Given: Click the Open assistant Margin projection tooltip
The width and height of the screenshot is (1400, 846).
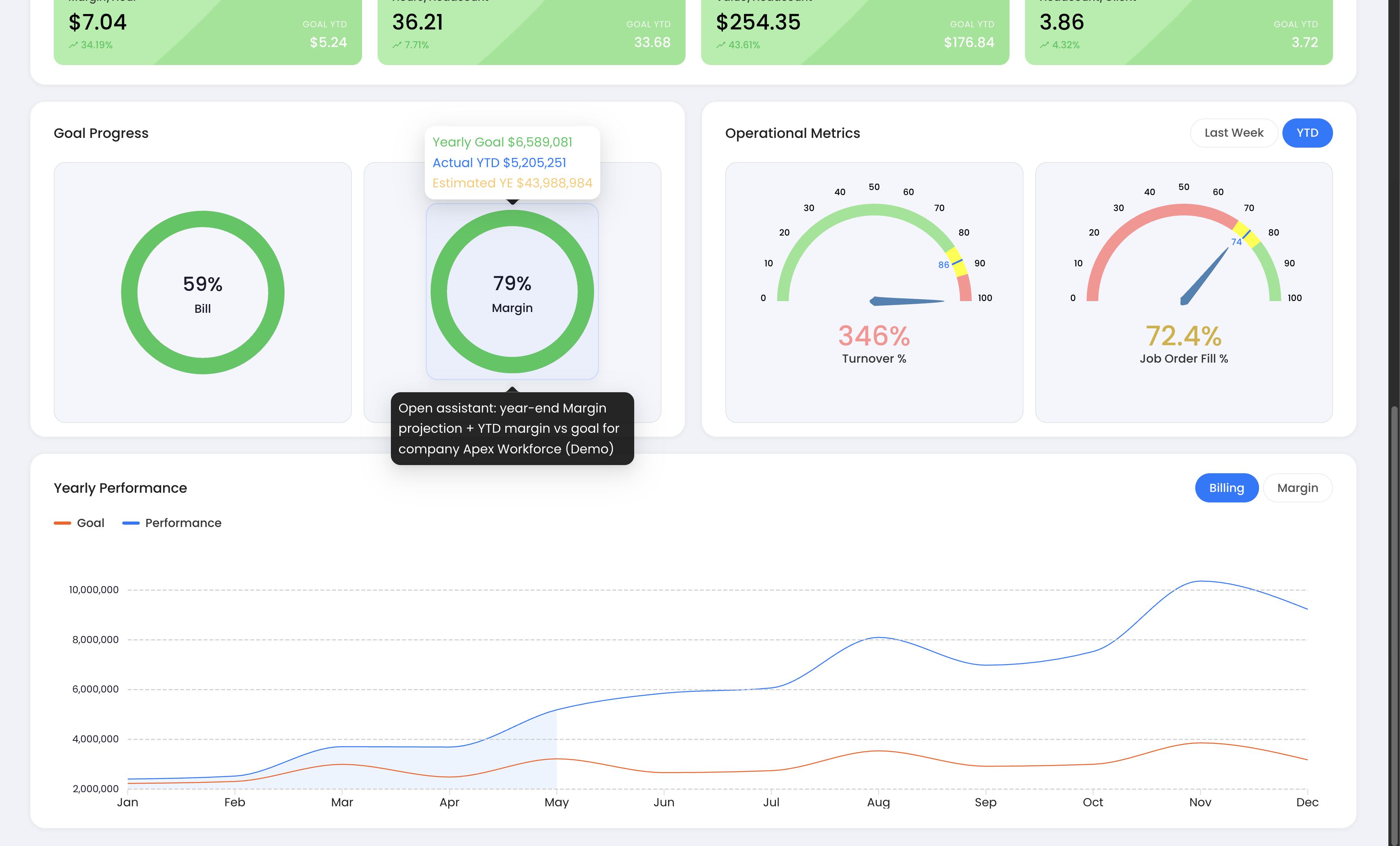Looking at the screenshot, I should [512, 429].
